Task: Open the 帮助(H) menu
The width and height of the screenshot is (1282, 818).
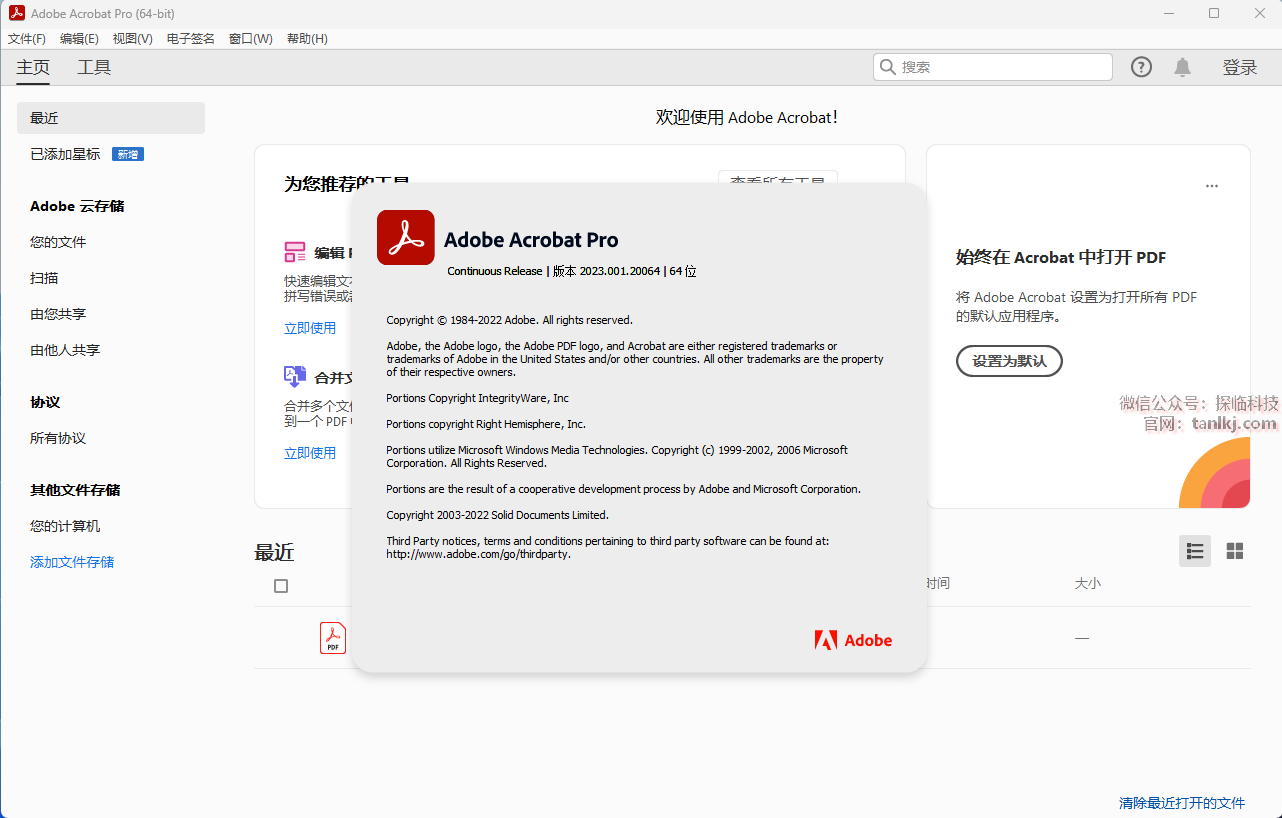Action: coord(307,39)
